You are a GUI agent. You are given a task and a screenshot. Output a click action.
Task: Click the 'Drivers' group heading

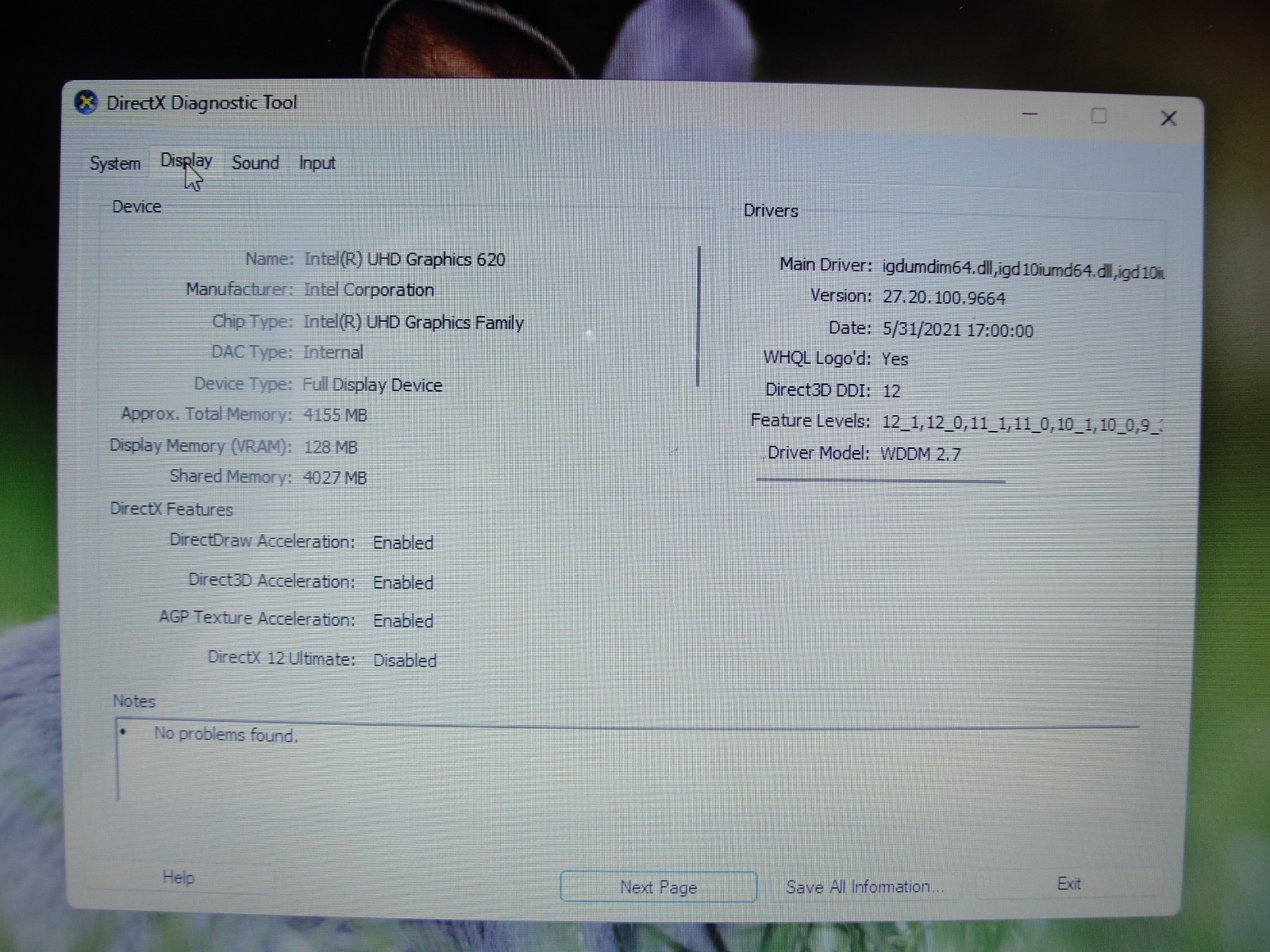[x=771, y=211]
